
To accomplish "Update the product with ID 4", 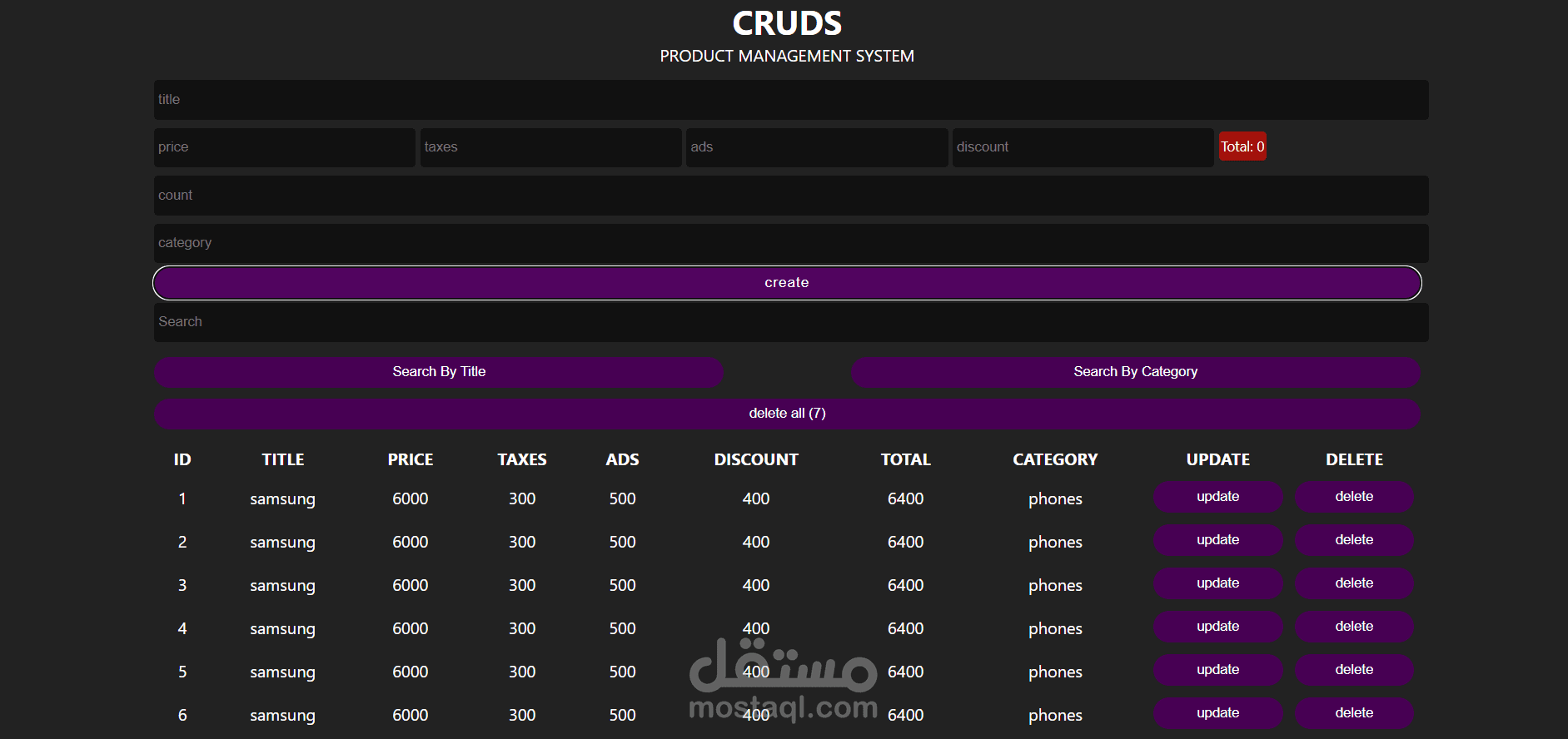I will click(1218, 627).
